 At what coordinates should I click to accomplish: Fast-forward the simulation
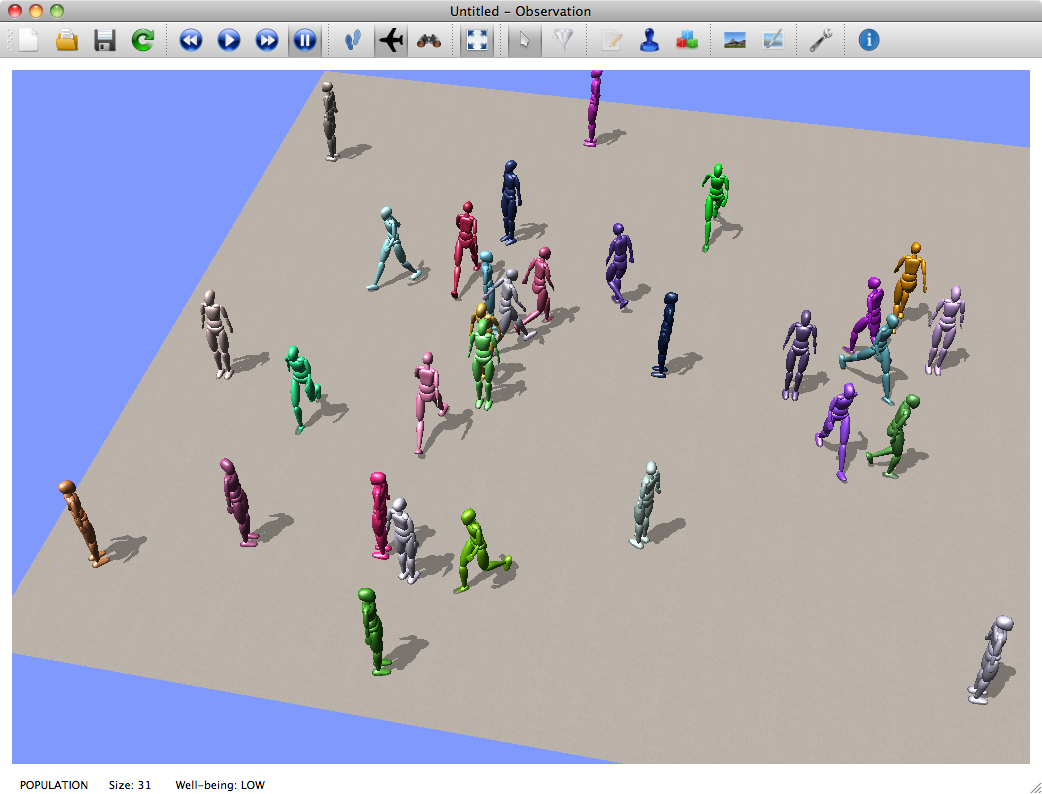(267, 40)
